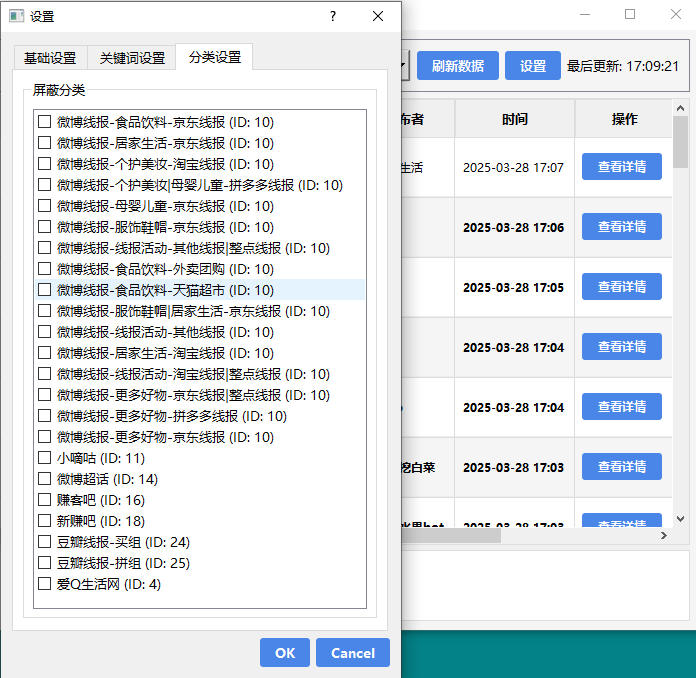696x678 pixels.
Task: Click the question mark help button
Action: coord(333,16)
